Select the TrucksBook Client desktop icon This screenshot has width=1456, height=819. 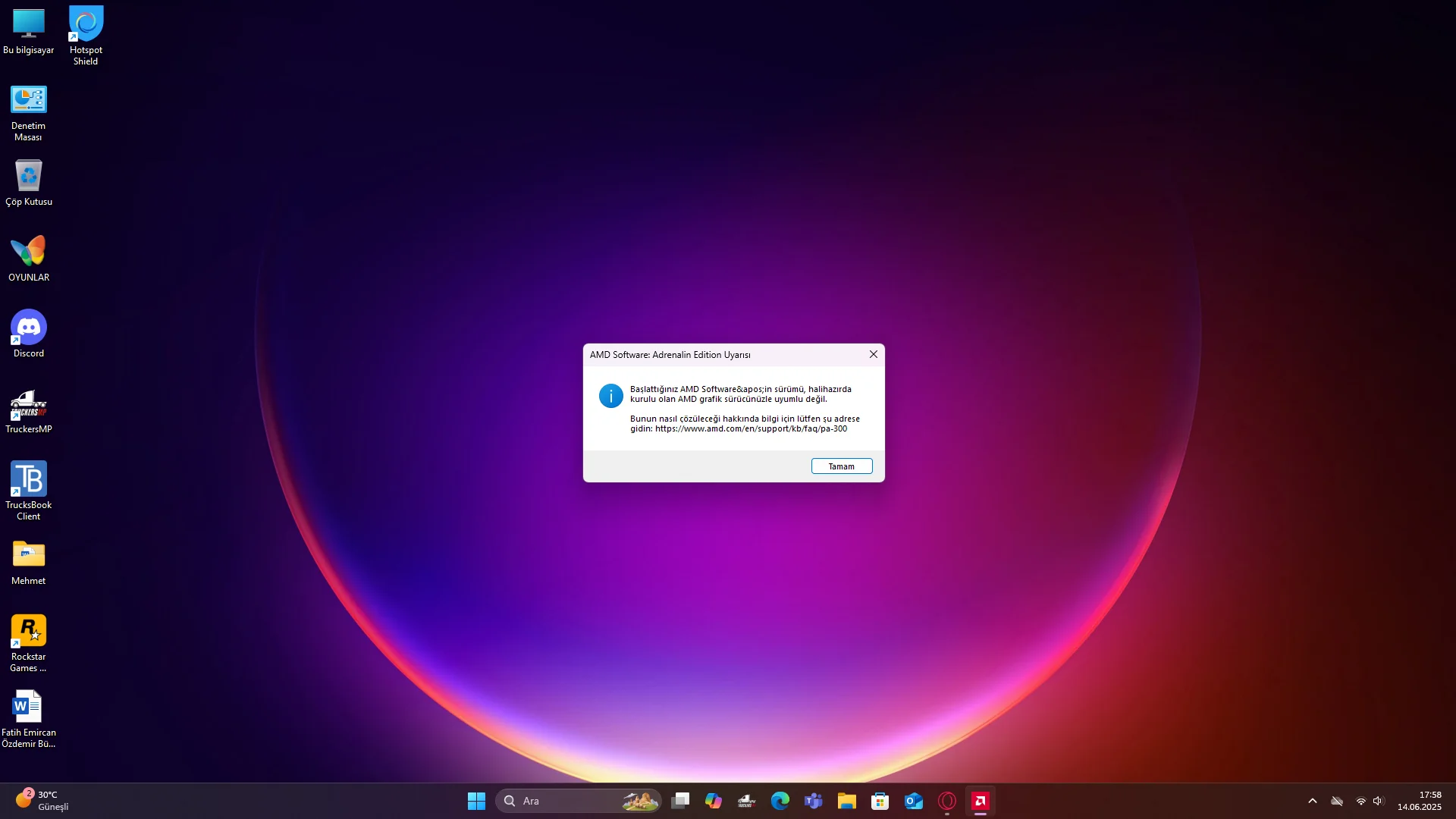pyautogui.click(x=29, y=479)
